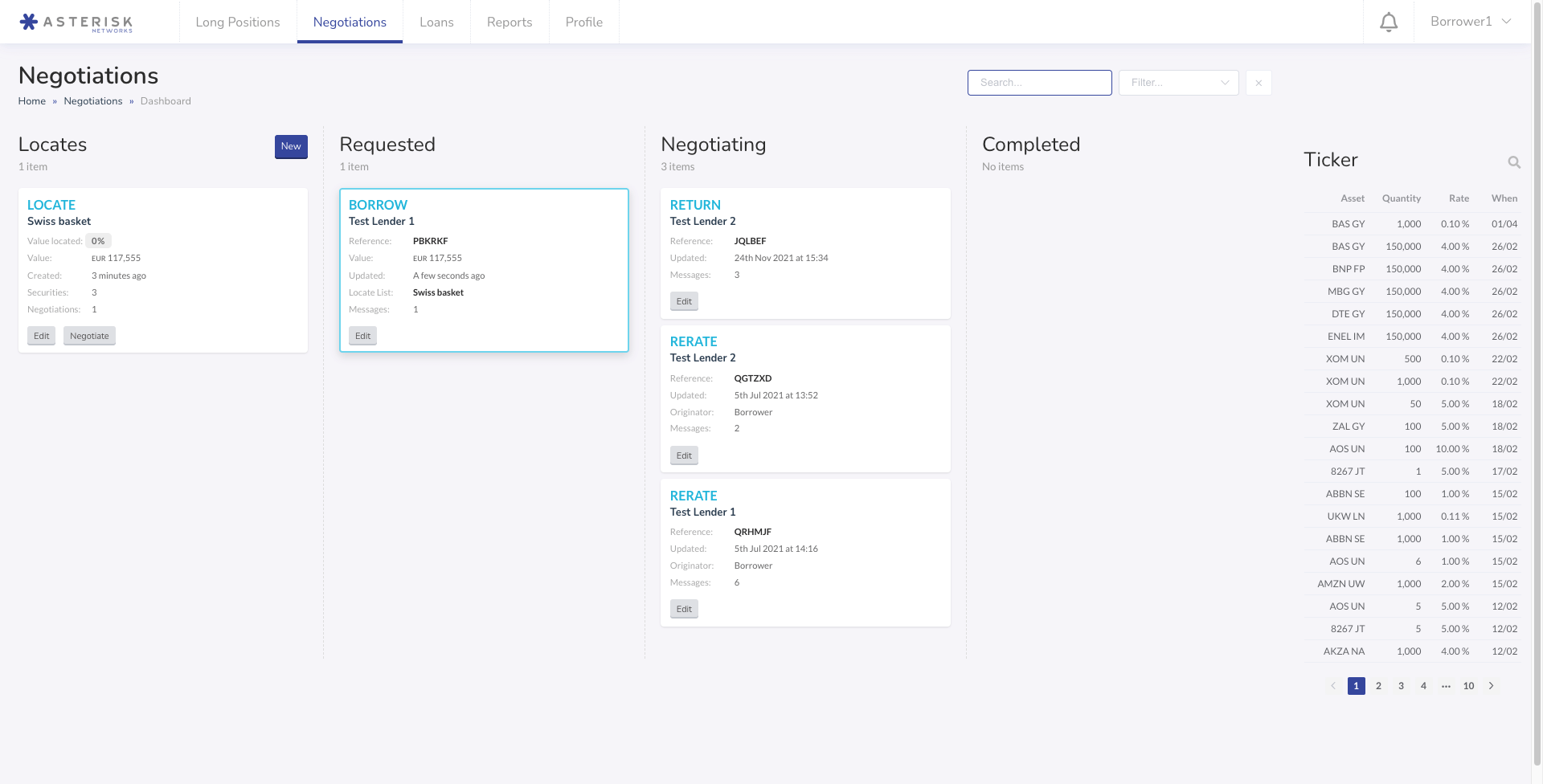The height and width of the screenshot is (784, 1543).
Task: Open the Filter dropdown
Action: 1178,83
